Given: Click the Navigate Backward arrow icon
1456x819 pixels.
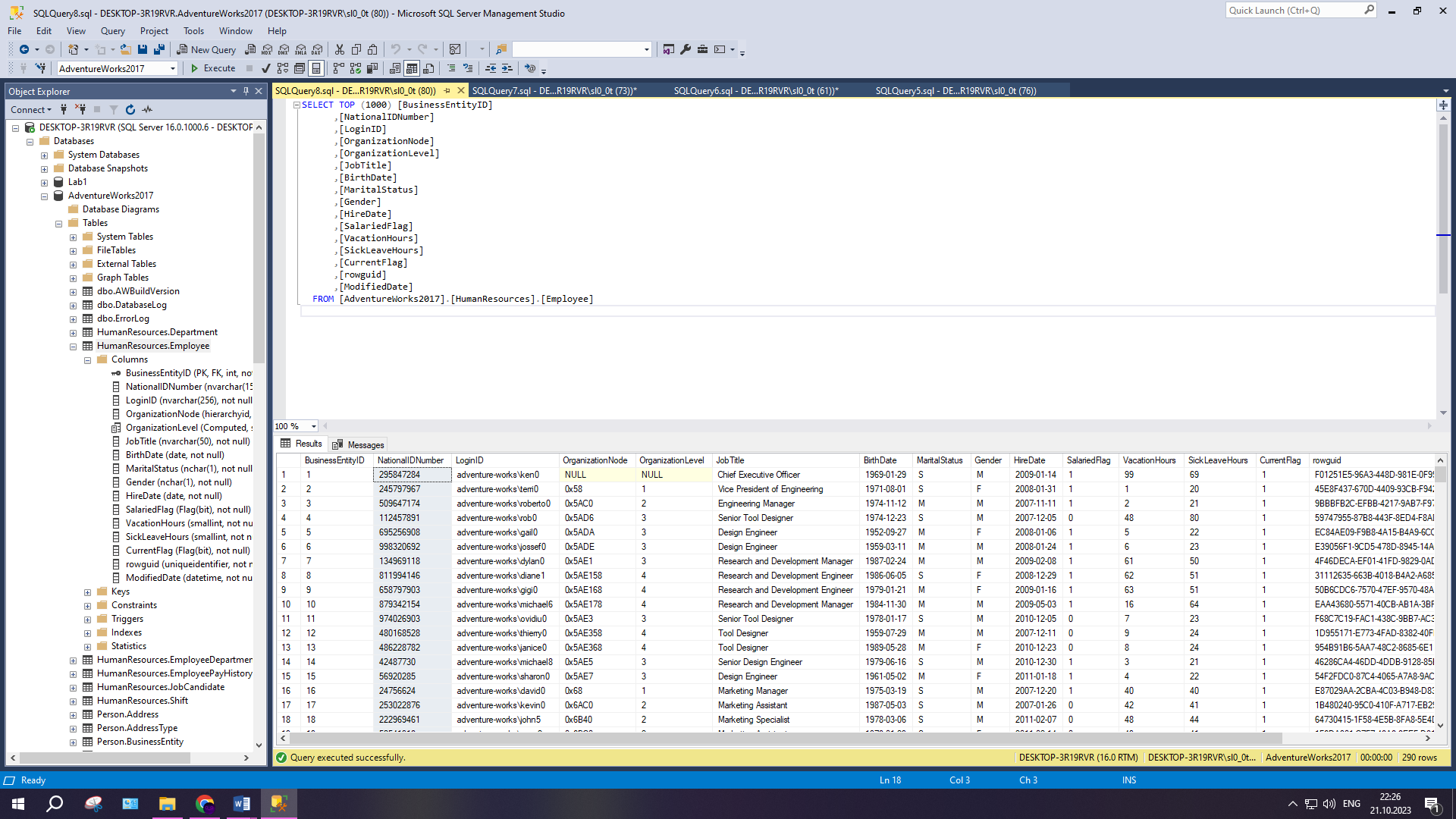Looking at the screenshot, I should tap(24, 50).
